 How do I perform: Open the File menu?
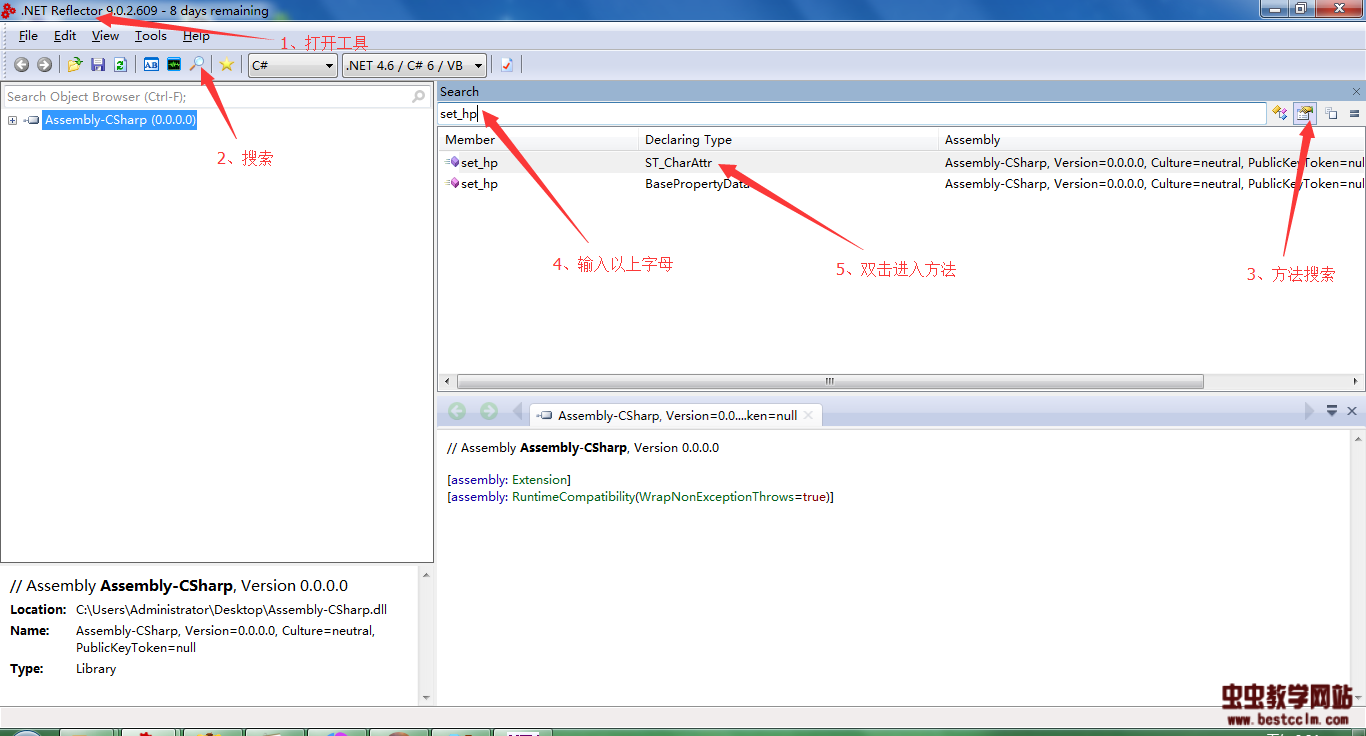click(x=28, y=36)
